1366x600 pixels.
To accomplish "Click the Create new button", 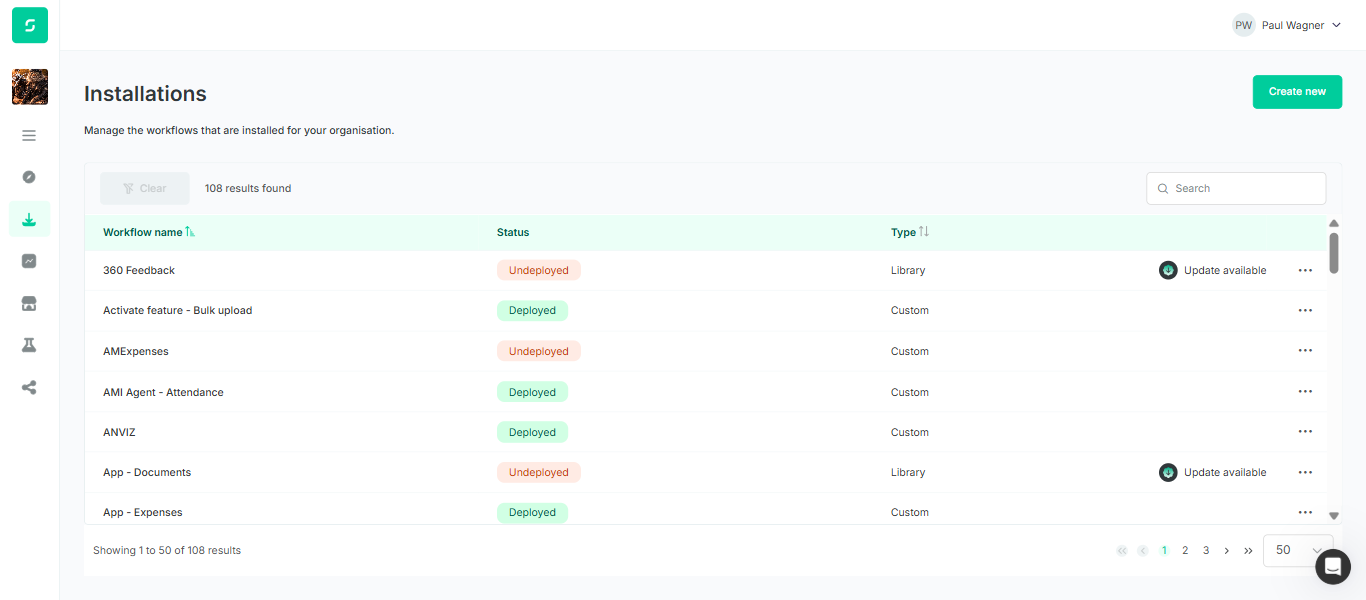I will pos(1297,91).
